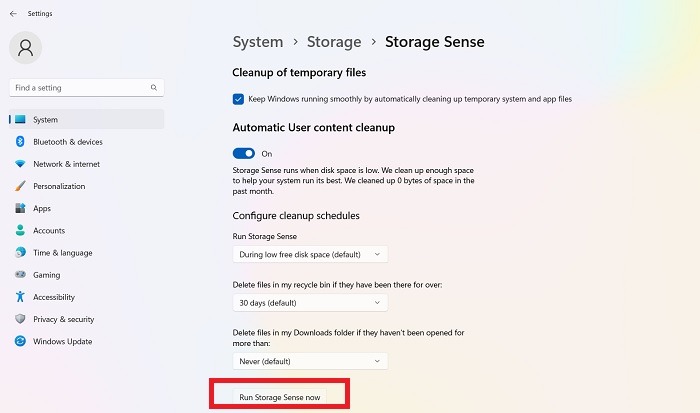
Task: Click the Time & language globe icon
Action: coord(20,252)
